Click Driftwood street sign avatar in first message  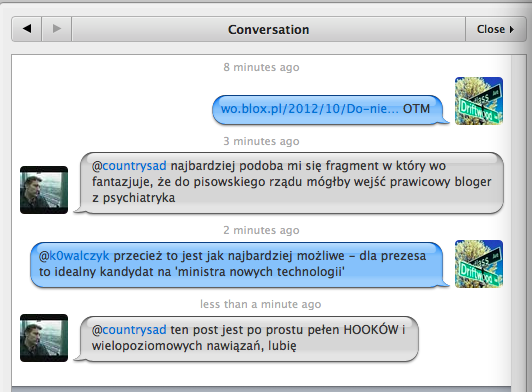479,101
